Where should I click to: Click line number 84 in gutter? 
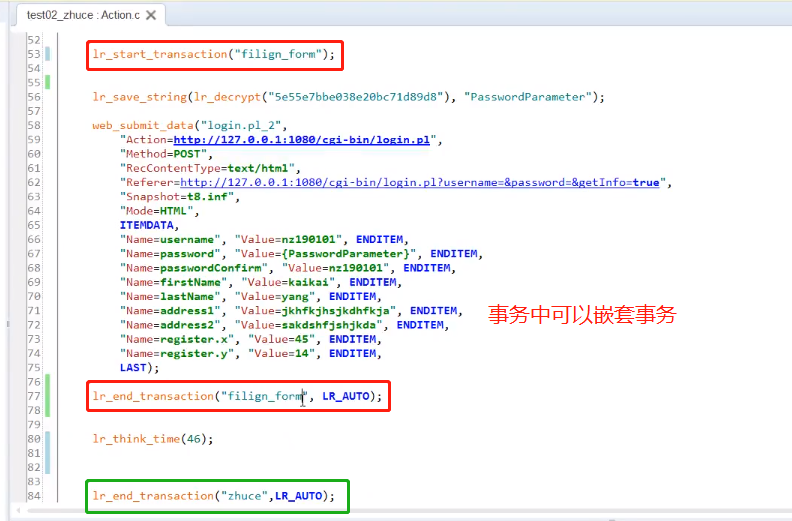pos(34,496)
